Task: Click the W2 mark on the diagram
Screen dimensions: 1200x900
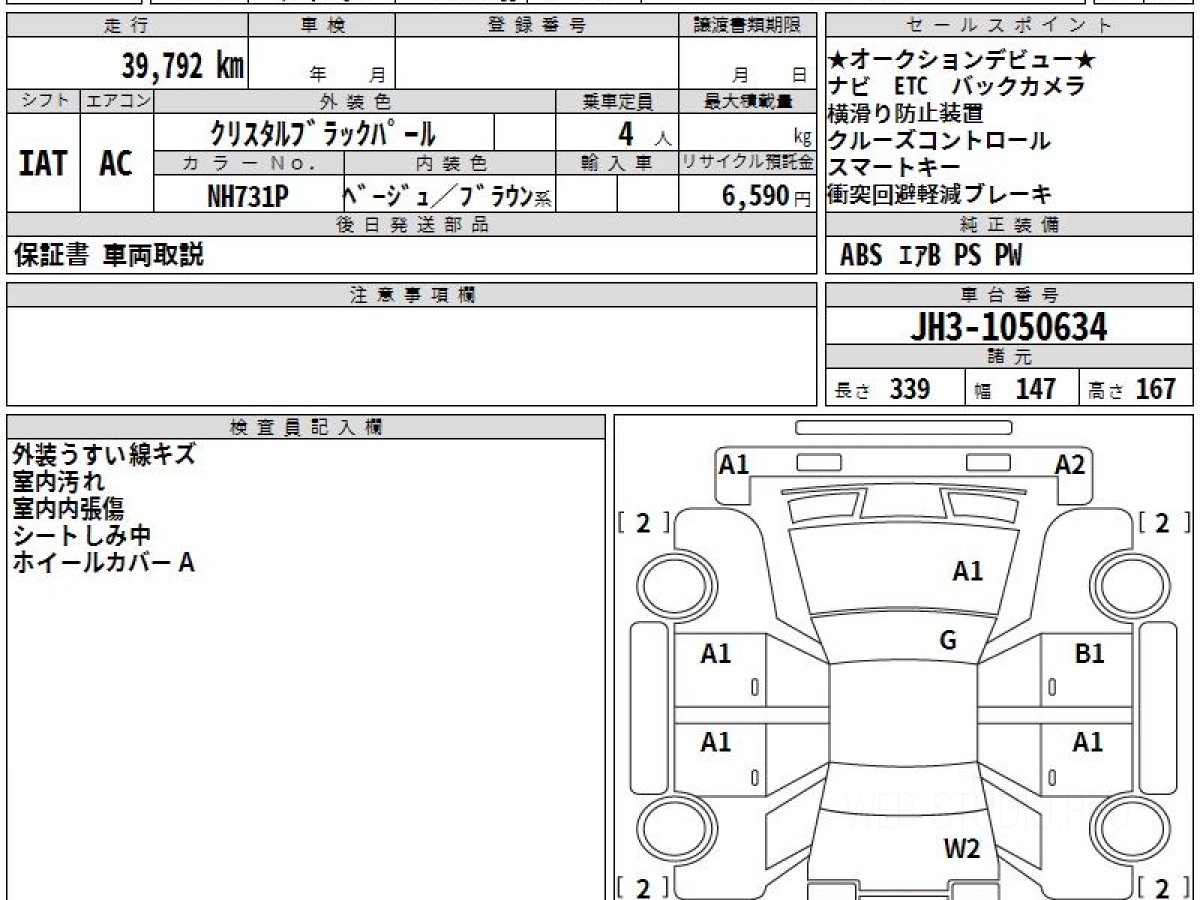Action: [x=962, y=850]
